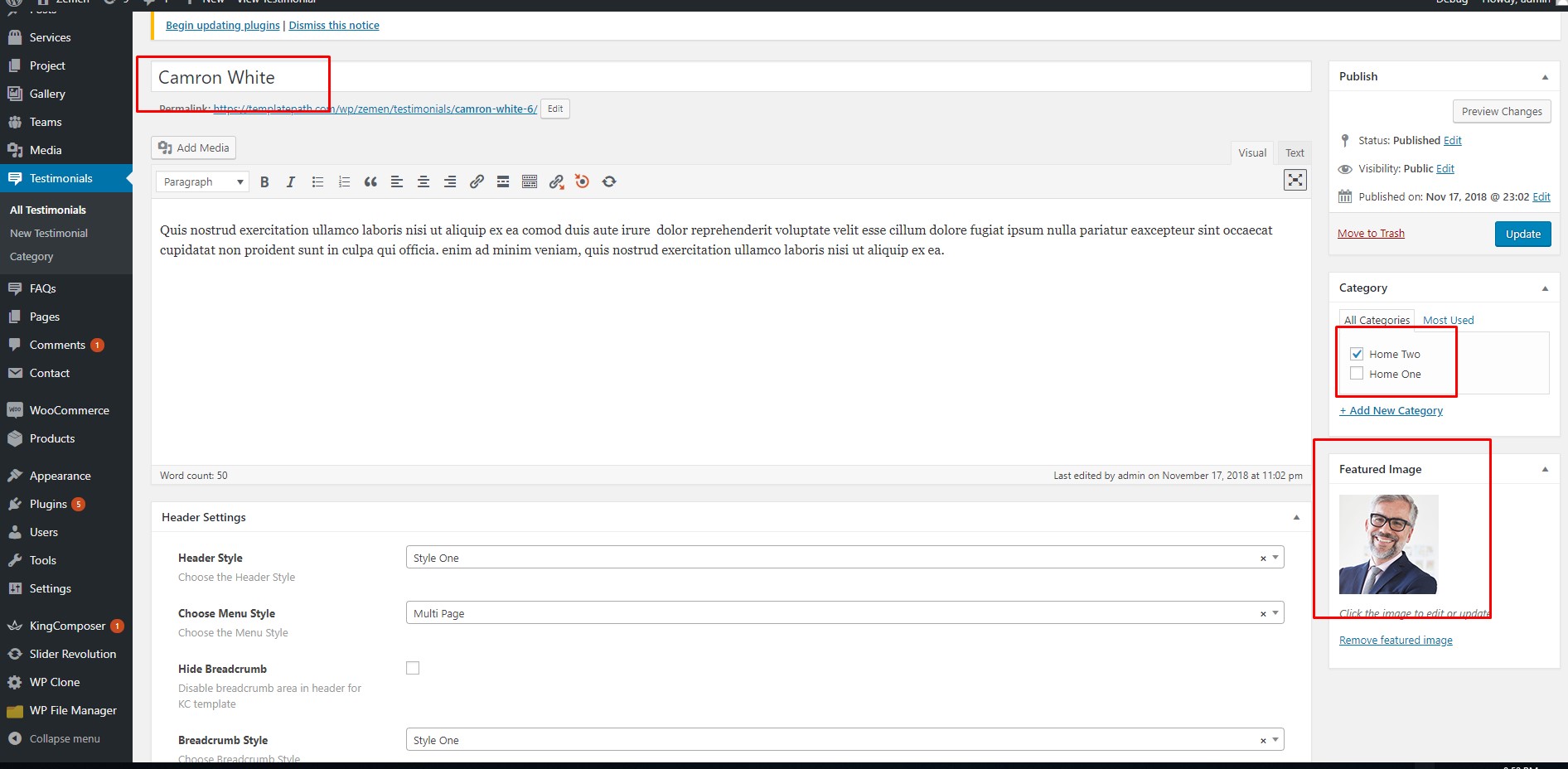The height and width of the screenshot is (769, 1568).
Task: Open the Paragraph format dropdown
Action: (x=202, y=182)
